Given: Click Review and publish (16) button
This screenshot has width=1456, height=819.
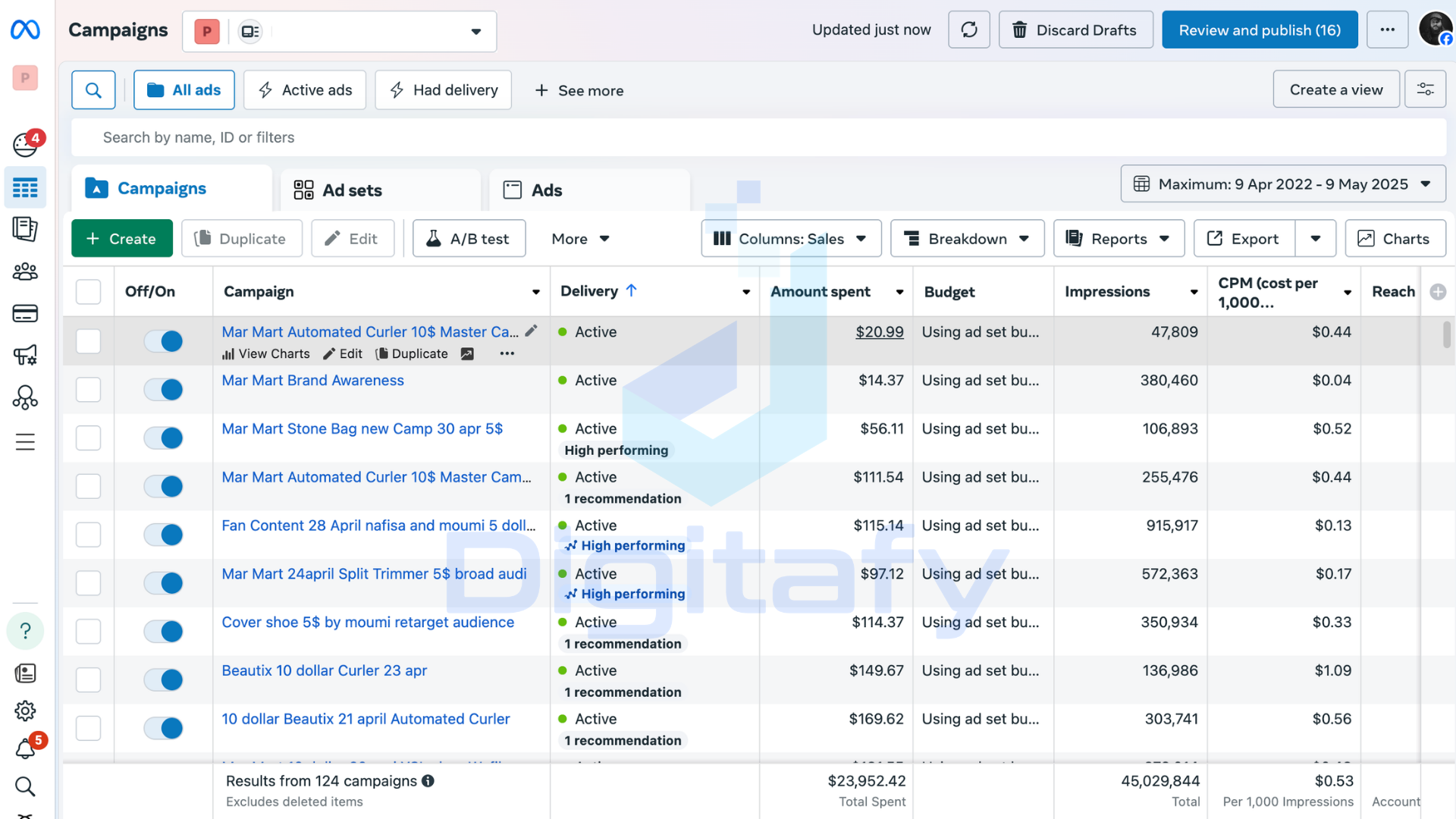Looking at the screenshot, I should point(1260,30).
